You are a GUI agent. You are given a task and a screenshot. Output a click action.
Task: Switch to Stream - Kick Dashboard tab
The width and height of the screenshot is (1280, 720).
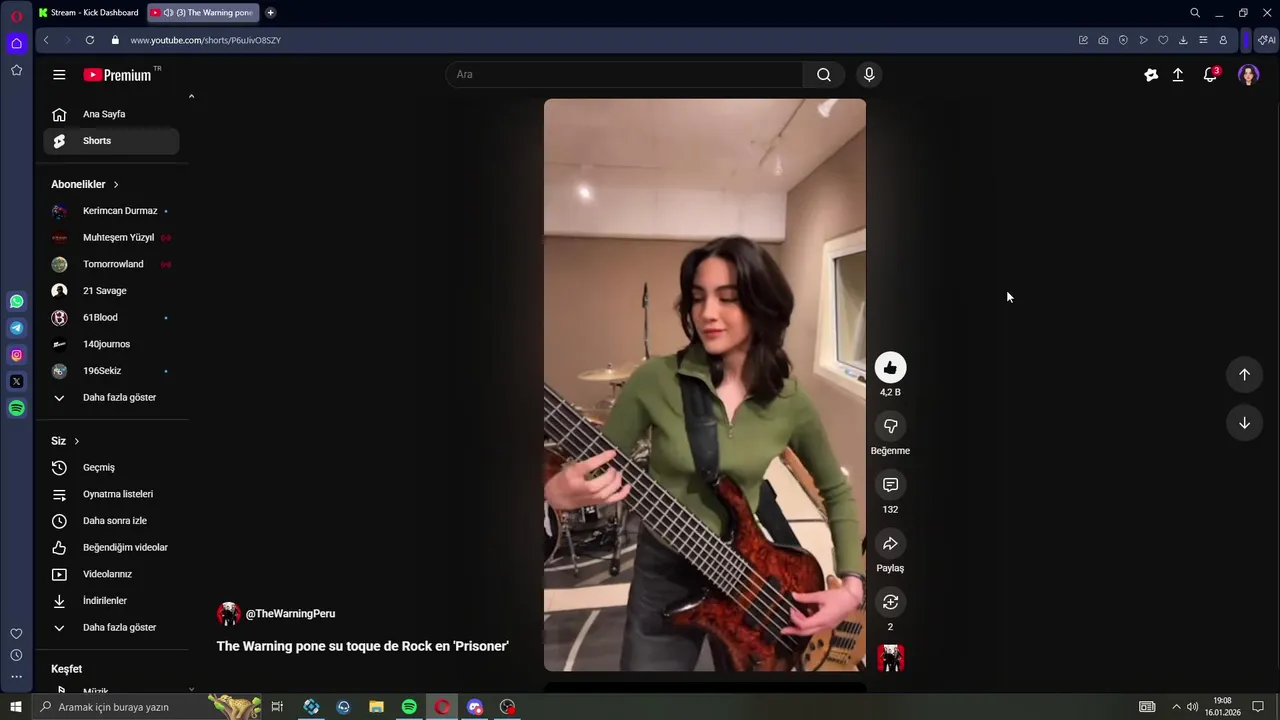click(x=88, y=13)
